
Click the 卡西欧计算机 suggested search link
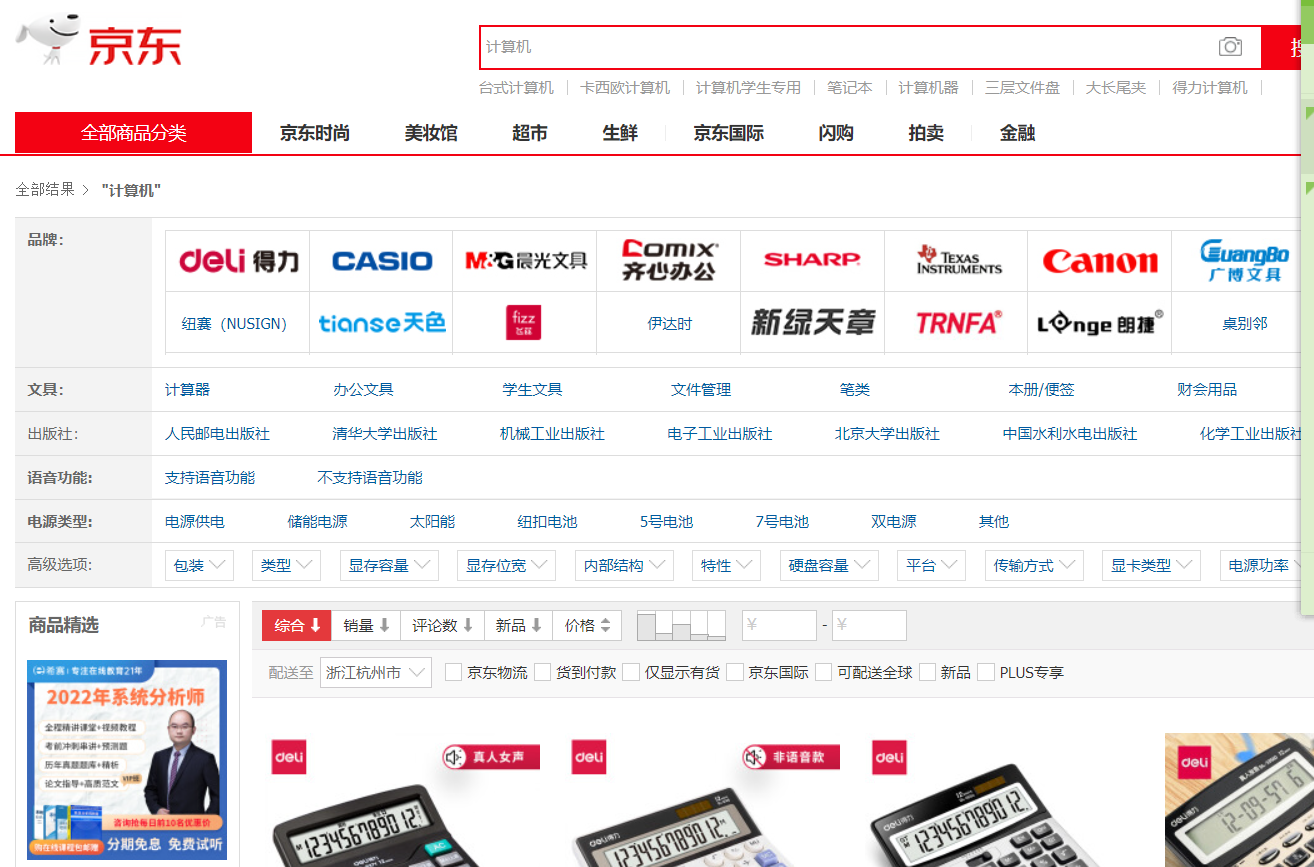tap(625, 88)
